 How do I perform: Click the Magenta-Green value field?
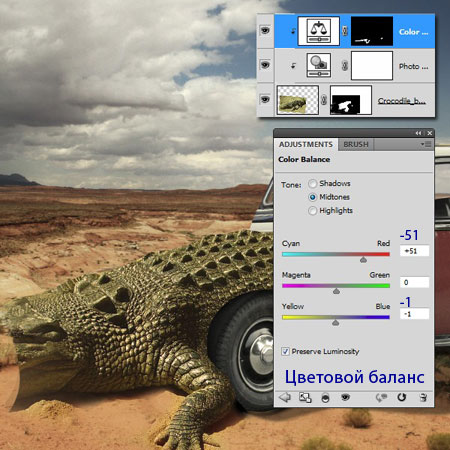pos(414,282)
